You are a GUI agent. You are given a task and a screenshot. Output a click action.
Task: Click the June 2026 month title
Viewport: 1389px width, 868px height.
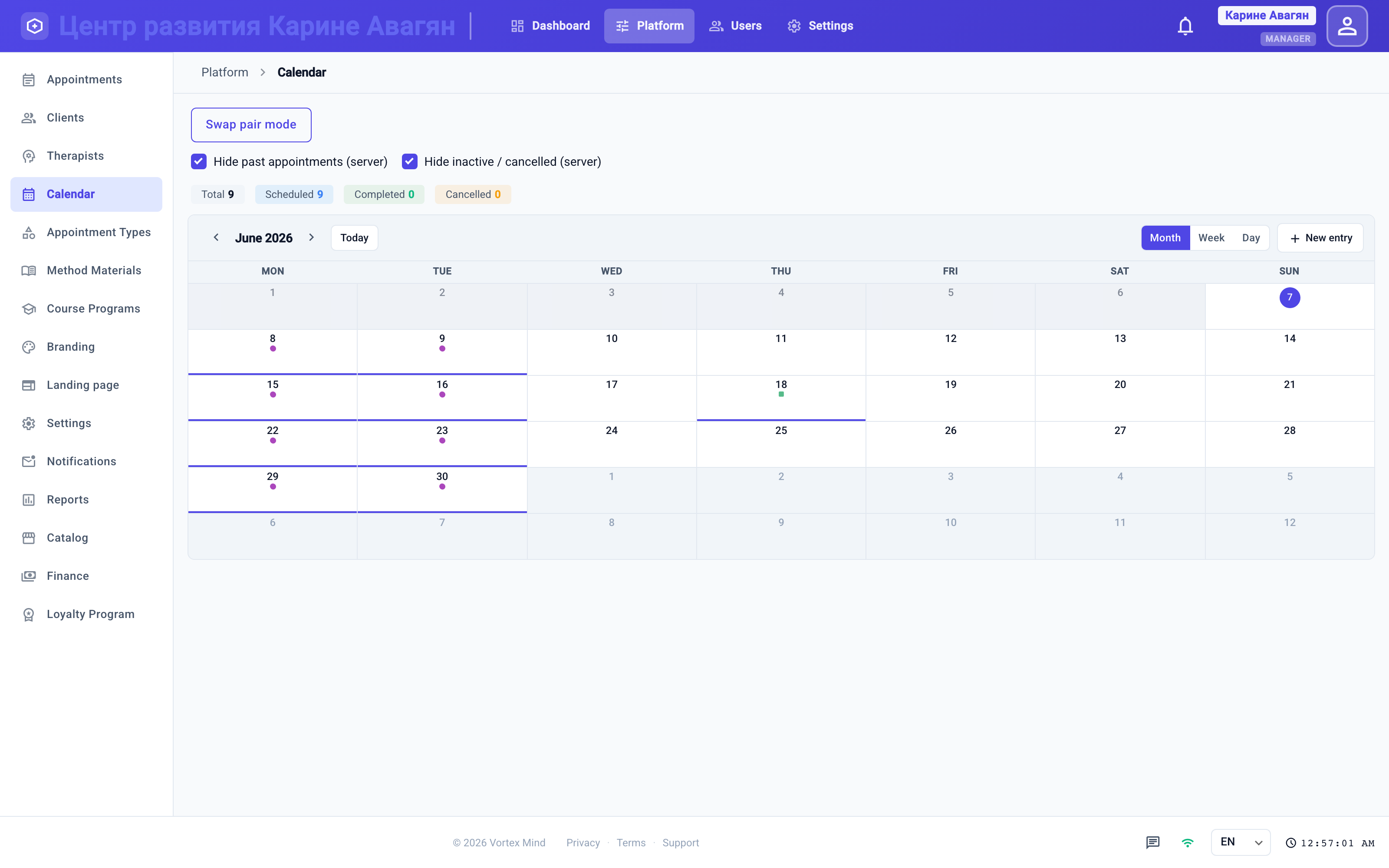point(263,238)
